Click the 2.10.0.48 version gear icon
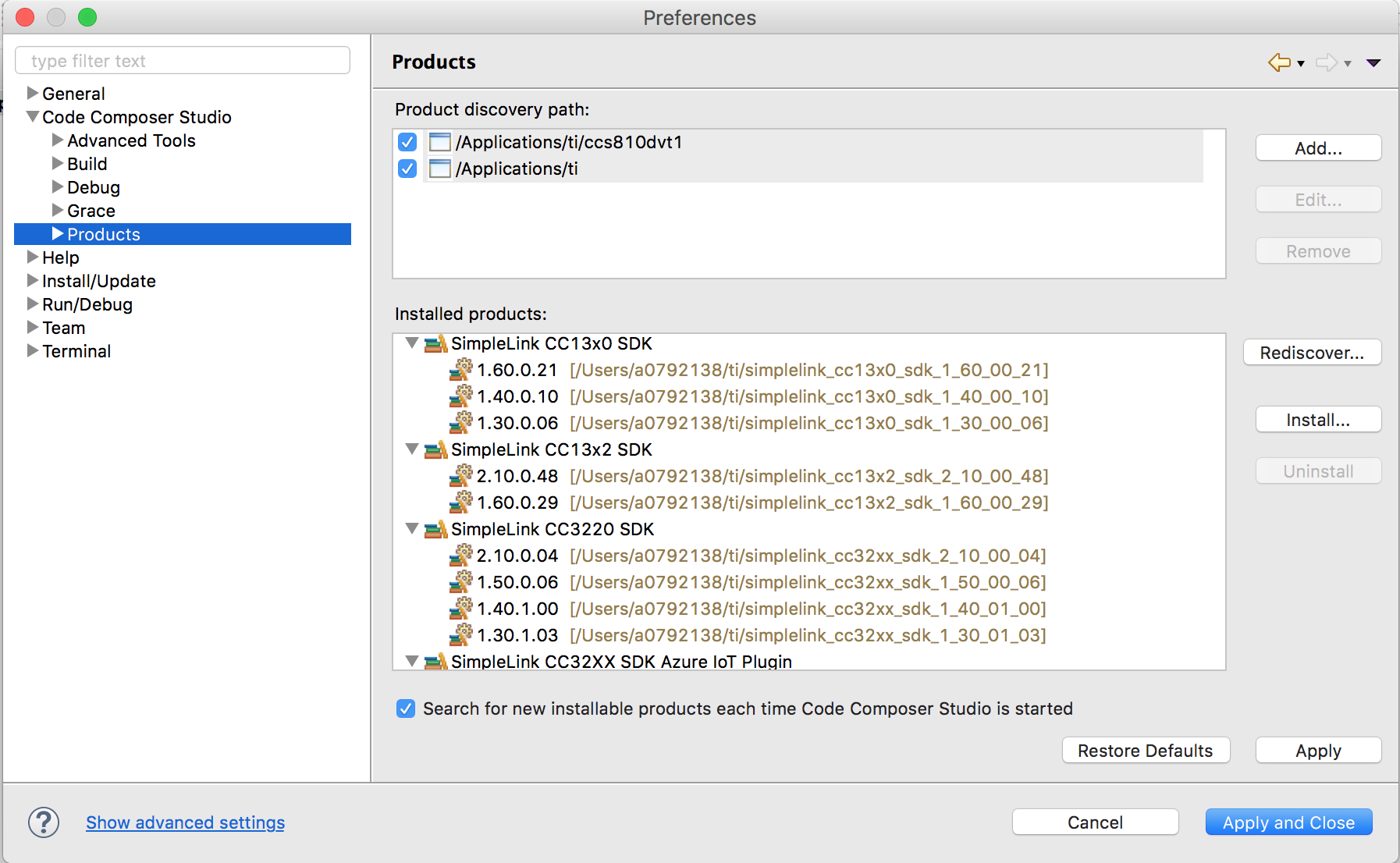 click(461, 476)
